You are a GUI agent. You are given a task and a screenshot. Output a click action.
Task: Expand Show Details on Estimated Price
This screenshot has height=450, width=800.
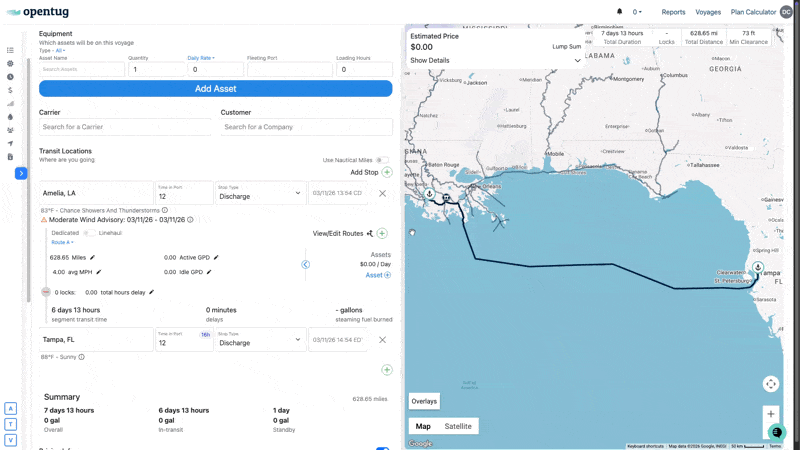point(495,61)
